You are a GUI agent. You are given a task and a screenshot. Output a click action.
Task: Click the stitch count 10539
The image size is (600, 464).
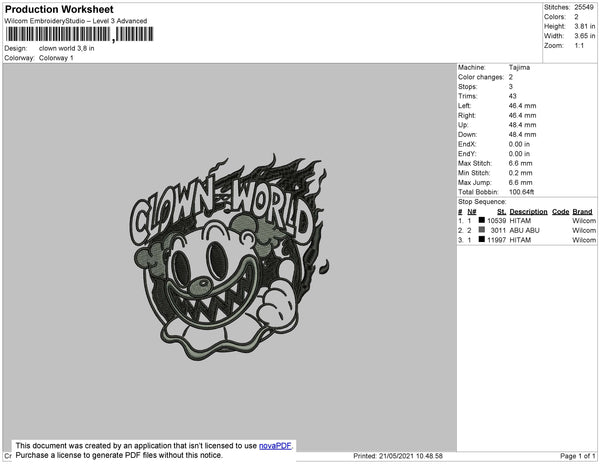pyautogui.click(x=496, y=221)
